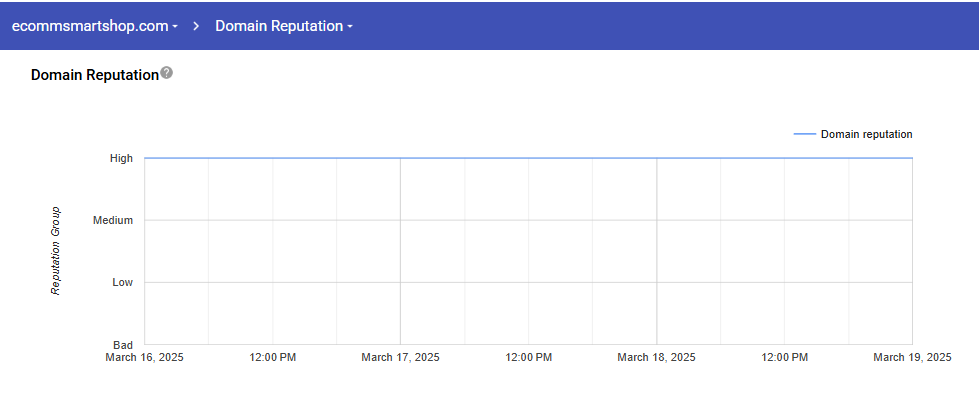The image size is (979, 399).
Task: Click the March 19, 2025 date label
Action: tap(912, 358)
